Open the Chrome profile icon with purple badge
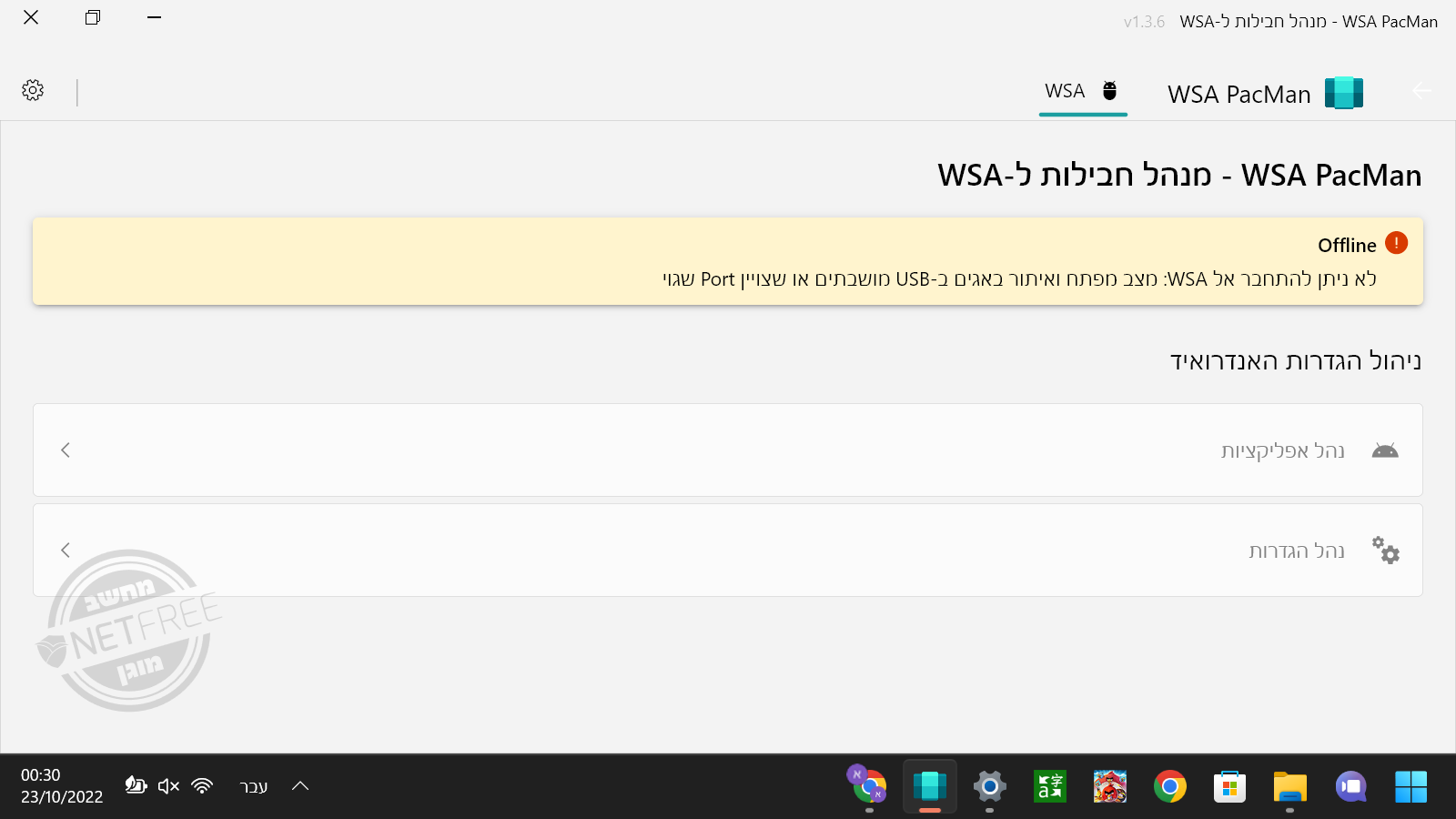This screenshot has height=819, width=1456. pos(868,785)
